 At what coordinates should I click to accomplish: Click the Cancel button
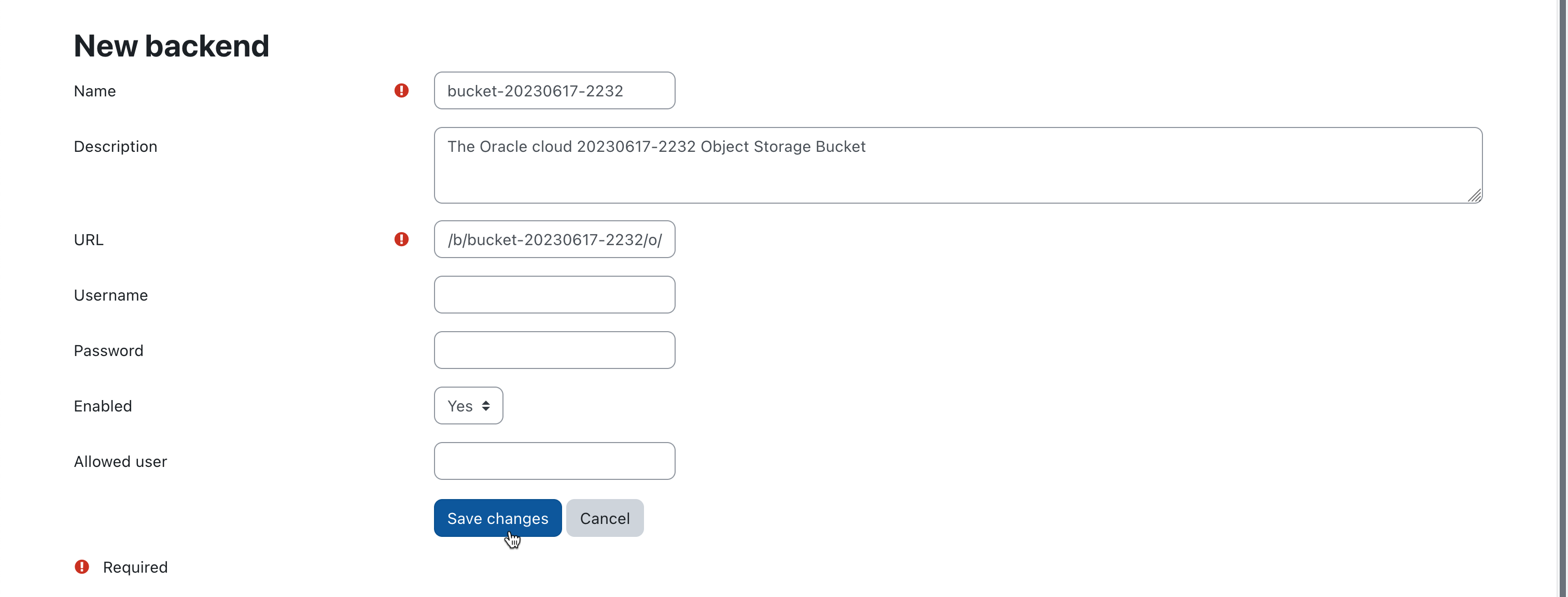(605, 518)
